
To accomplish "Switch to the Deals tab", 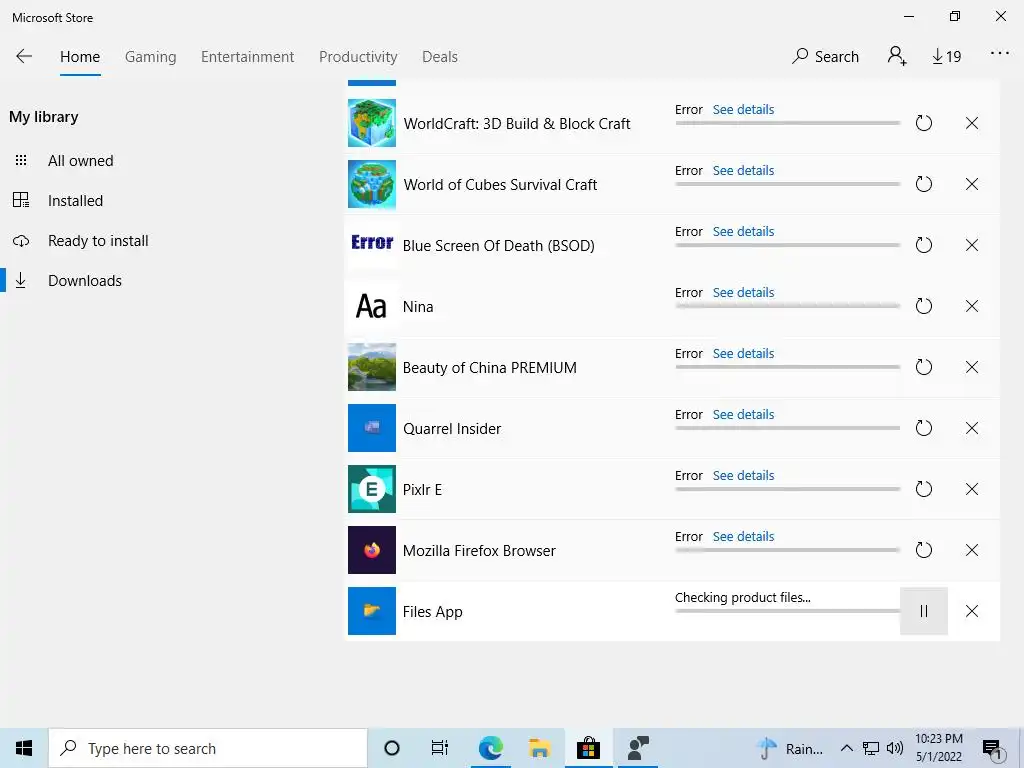I will click(x=440, y=57).
